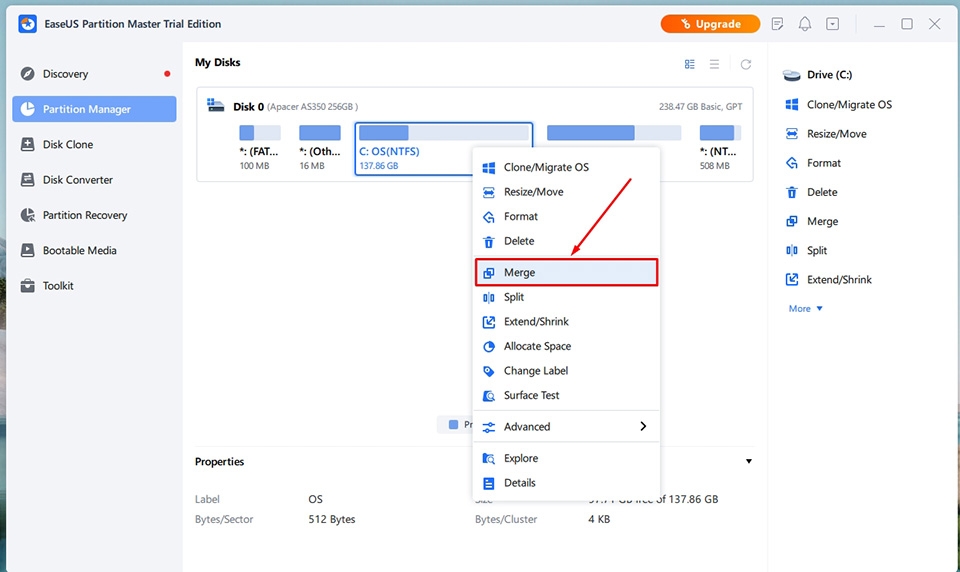Select the 508 MB NTFS partition bar
This screenshot has width=960, height=572.
click(x=719, y=148)
